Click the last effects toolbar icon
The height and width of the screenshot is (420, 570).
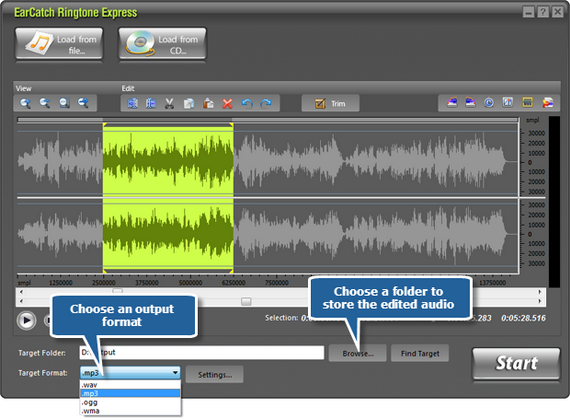547,103
